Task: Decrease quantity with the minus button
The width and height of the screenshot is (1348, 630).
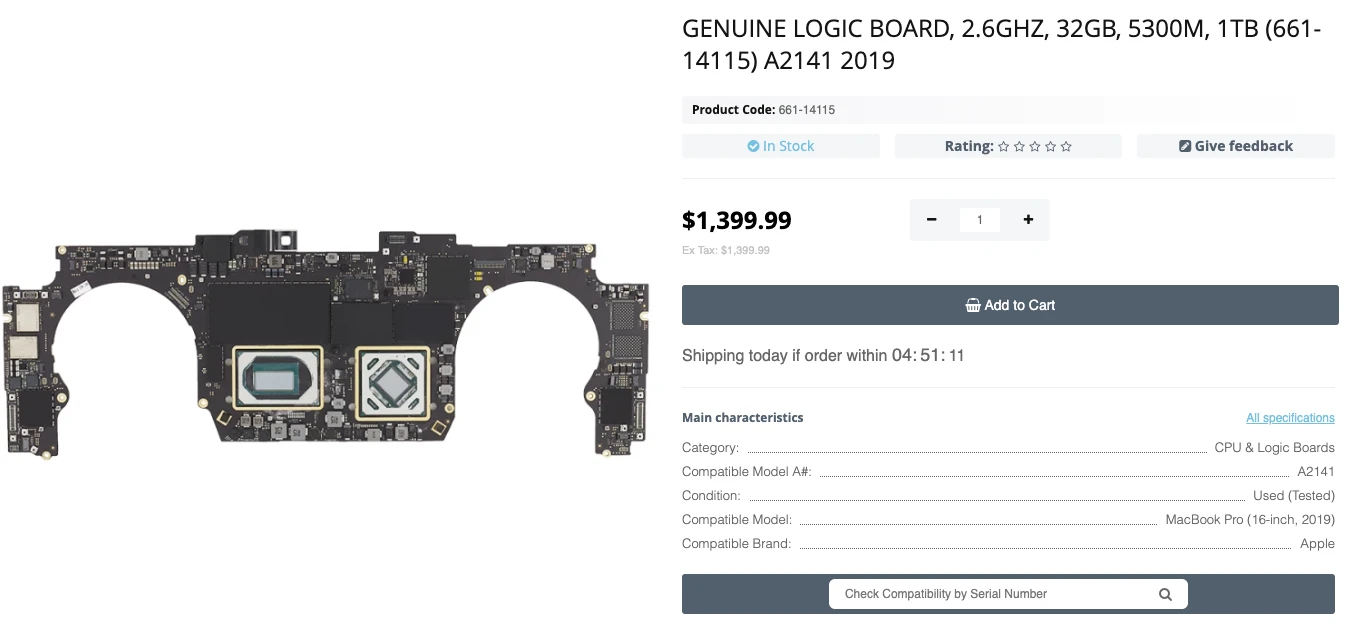Action: pos(932,220)
